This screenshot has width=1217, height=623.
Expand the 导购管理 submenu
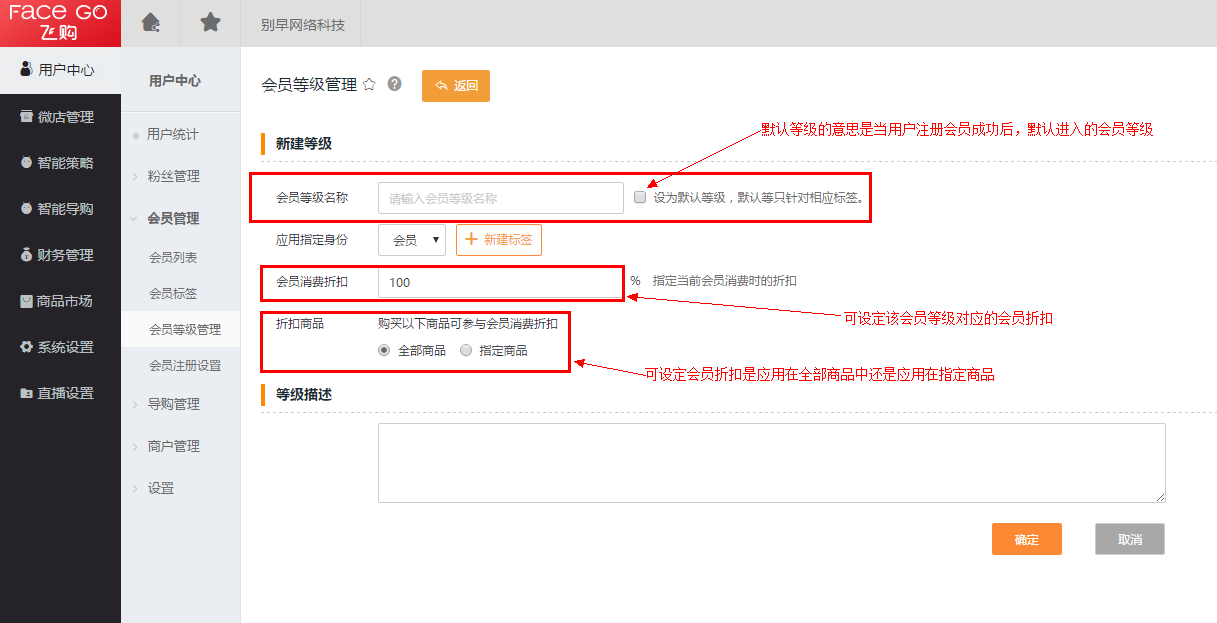[173, 404]
